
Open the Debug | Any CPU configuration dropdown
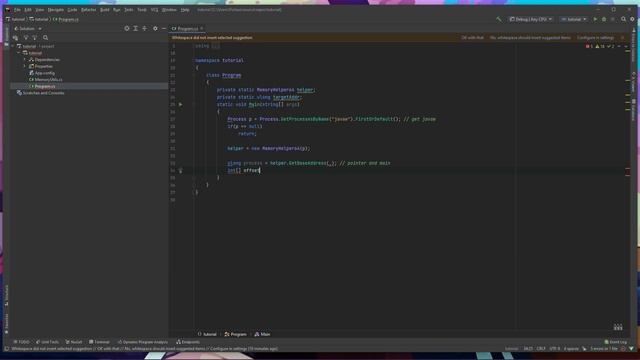click(531, 19)
